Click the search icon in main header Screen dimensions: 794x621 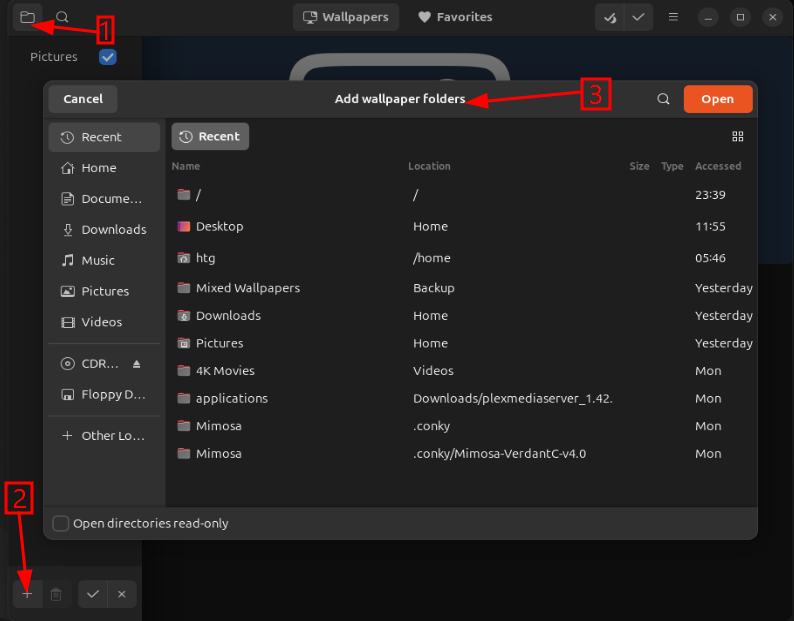[x=62, y=17]
